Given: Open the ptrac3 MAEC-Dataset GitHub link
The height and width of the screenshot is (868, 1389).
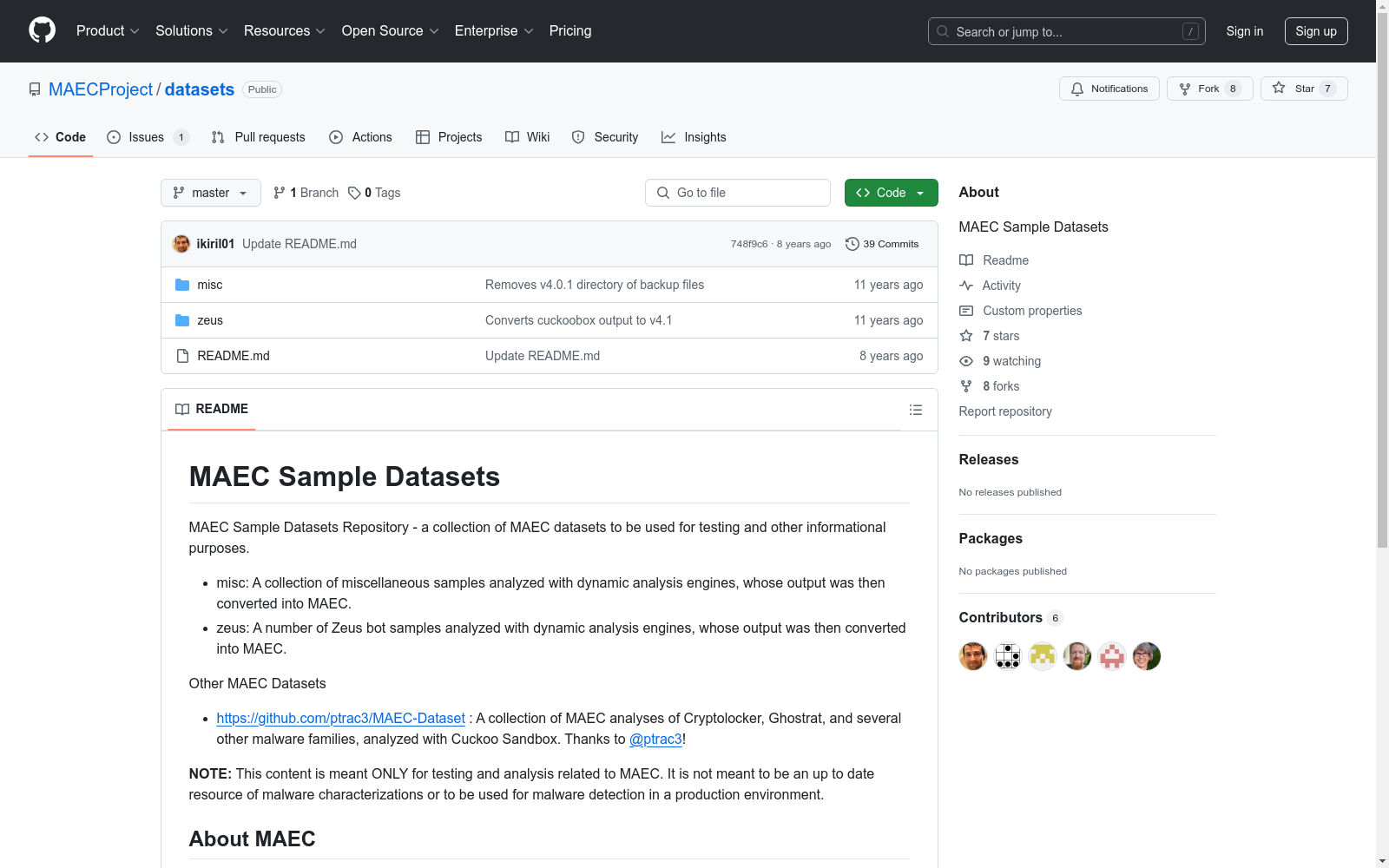Looking at the screenshot, I should click(341, 718).
